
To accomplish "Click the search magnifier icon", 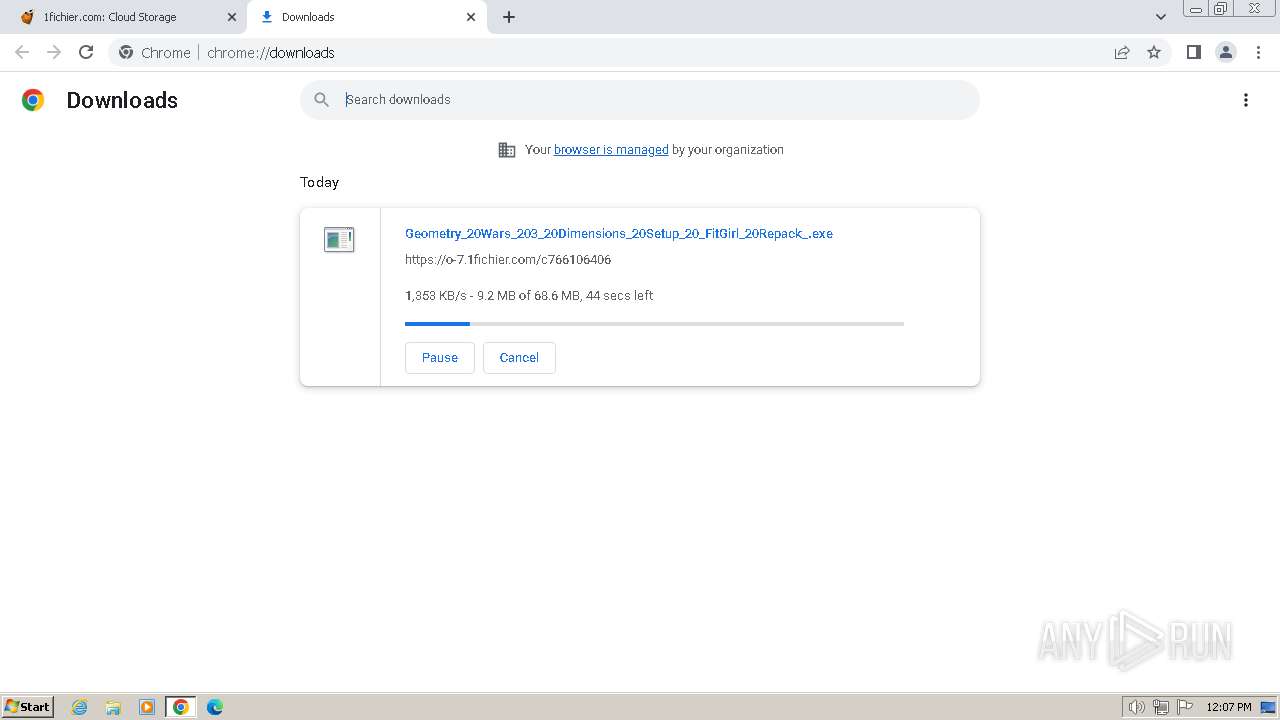I will point(321,100).
